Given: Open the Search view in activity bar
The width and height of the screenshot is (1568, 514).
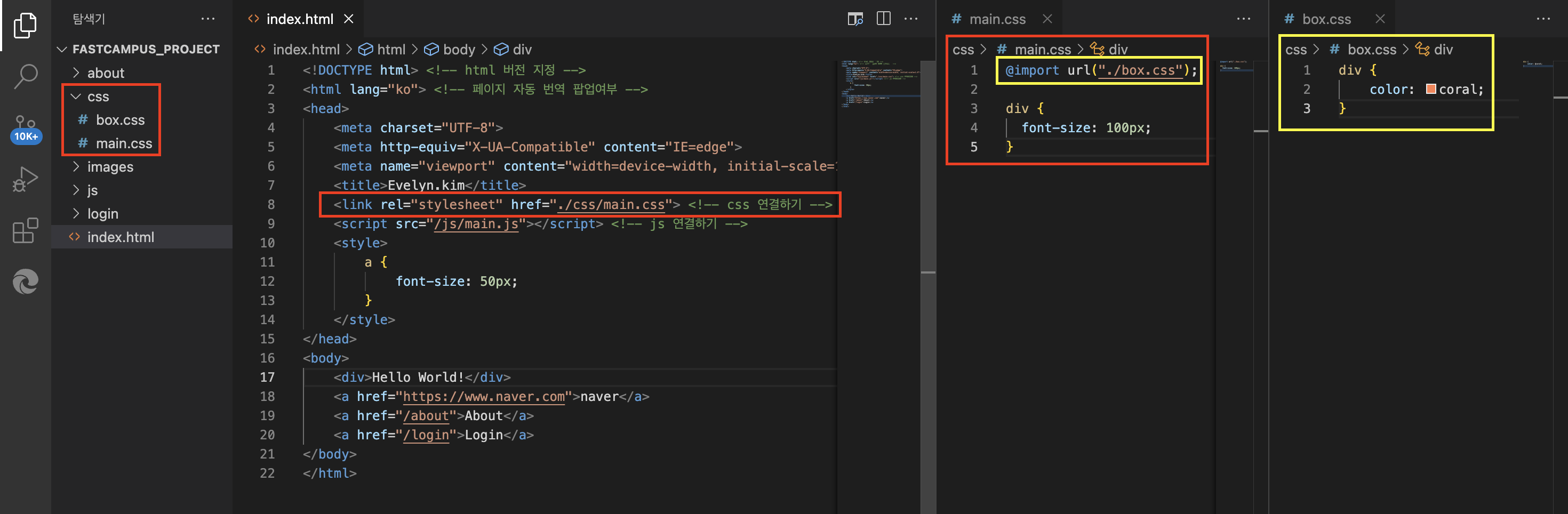Looking at the screenshot, I should pos(25,76).
